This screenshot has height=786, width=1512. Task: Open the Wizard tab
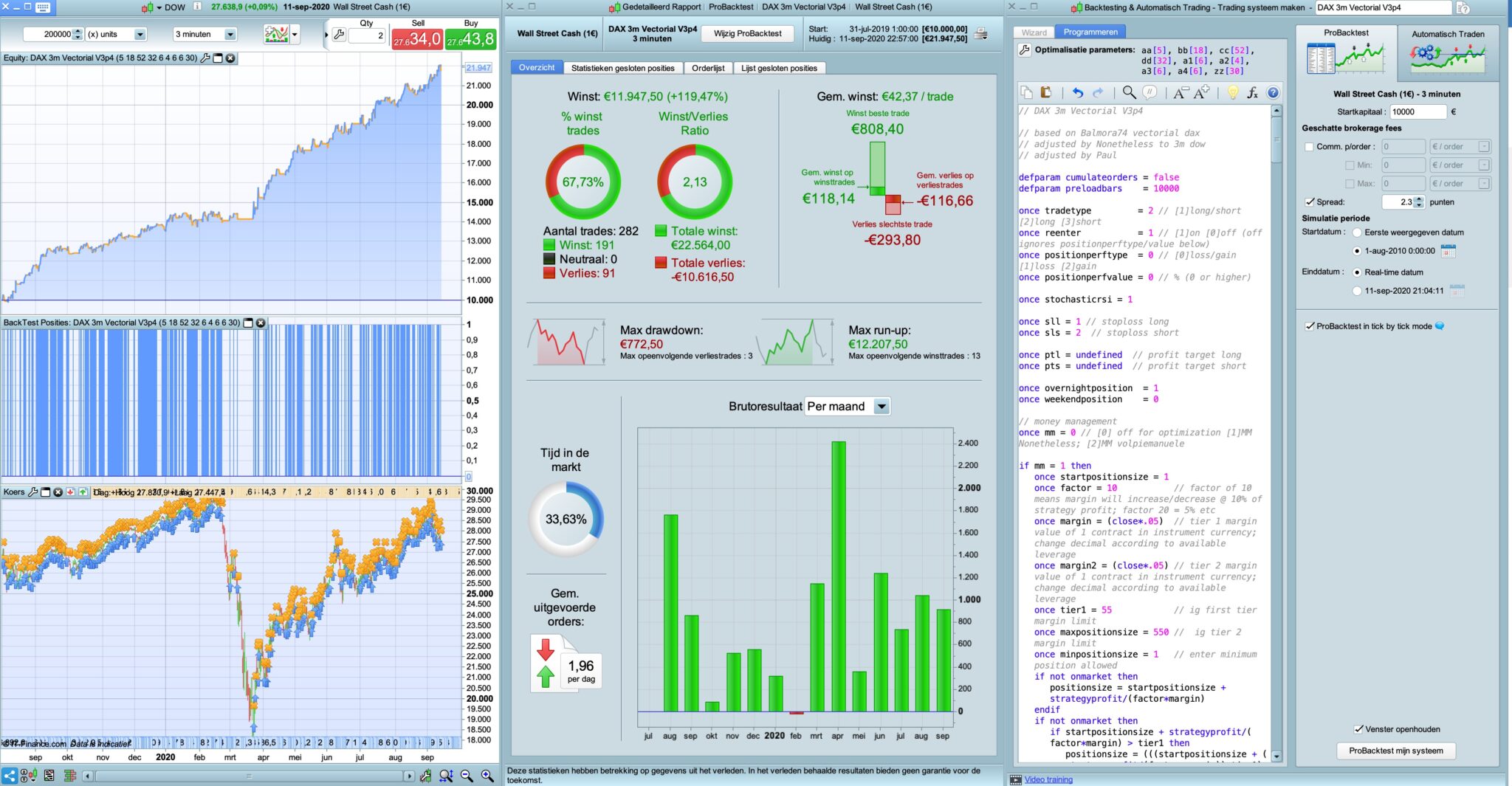[1034, 32]
